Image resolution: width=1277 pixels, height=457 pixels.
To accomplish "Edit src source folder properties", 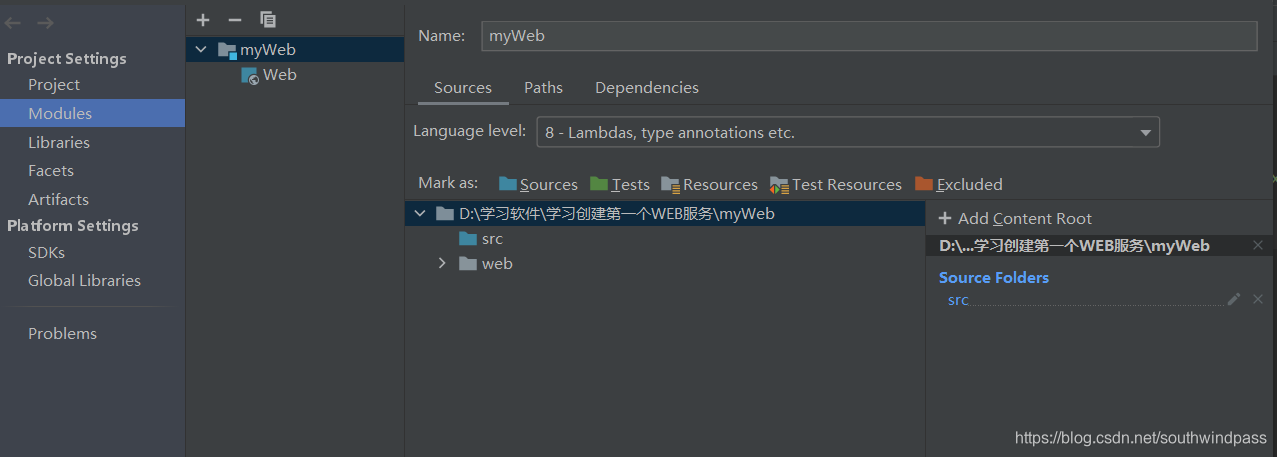I will click(x=1234, y=299).
